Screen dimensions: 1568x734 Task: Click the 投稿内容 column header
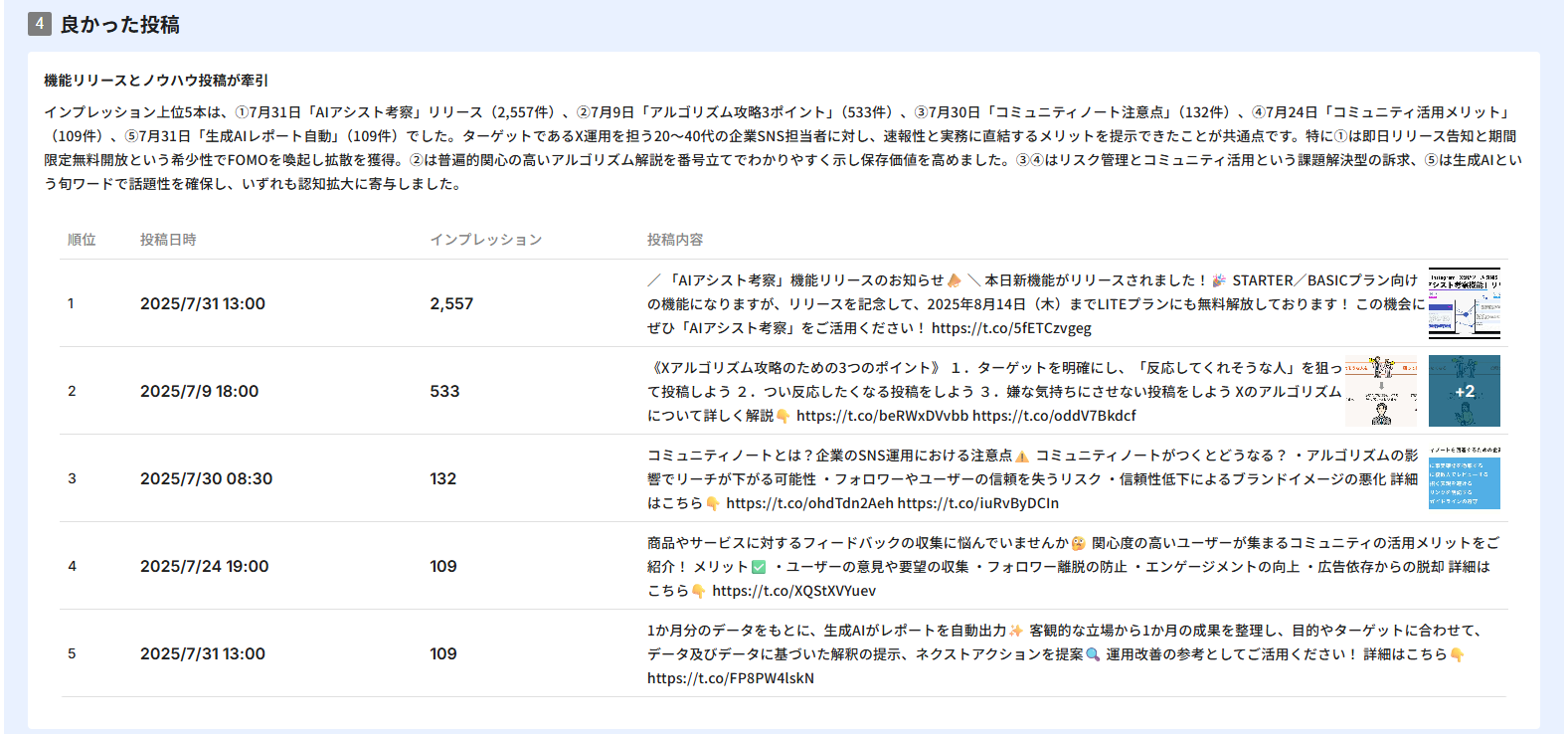click(x=675, y=240)
